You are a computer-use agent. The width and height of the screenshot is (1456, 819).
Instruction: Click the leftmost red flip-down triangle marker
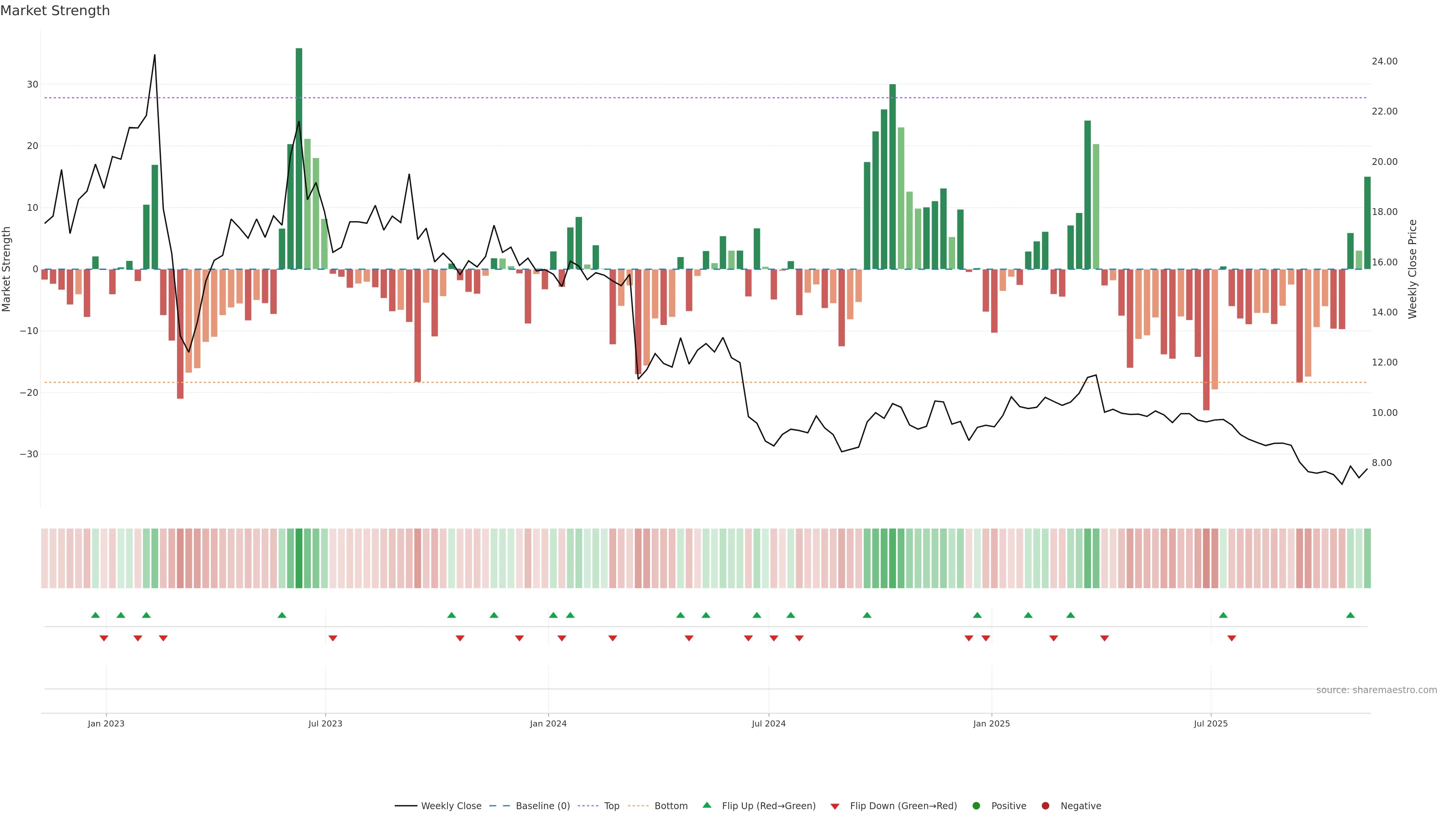(104, 638)
